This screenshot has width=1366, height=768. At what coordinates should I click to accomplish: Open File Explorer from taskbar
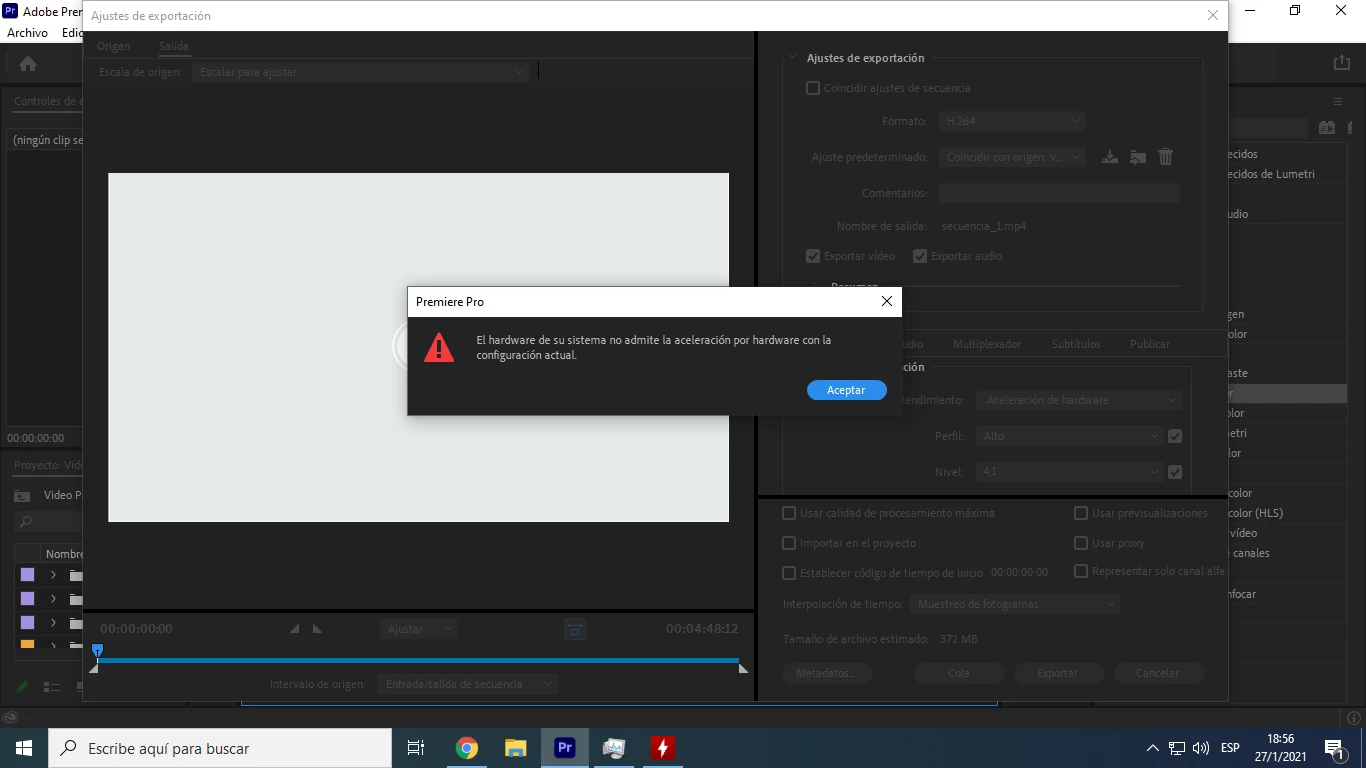pyautogui.click(x=516, y=748)
